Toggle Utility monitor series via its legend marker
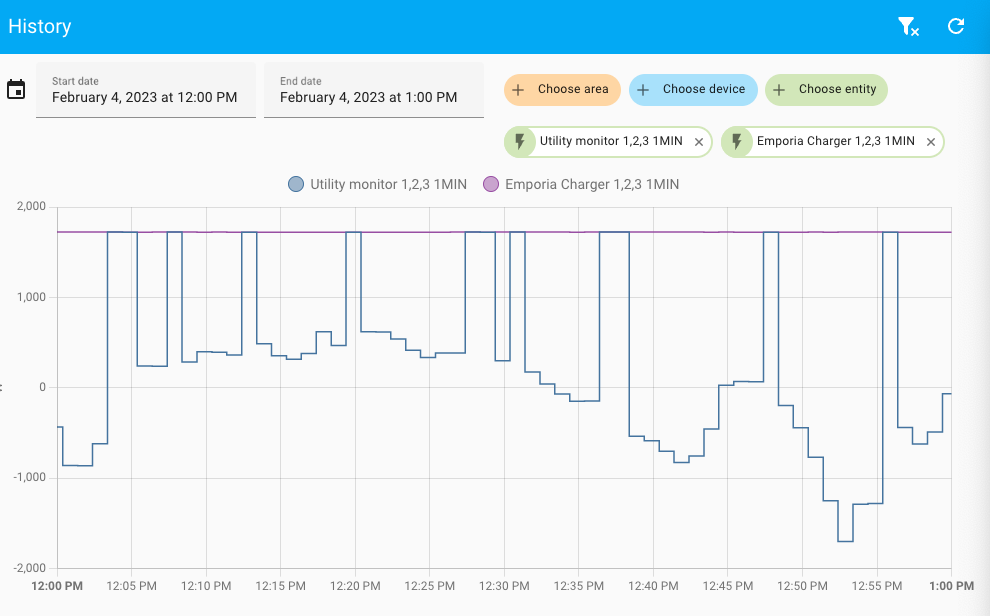Viewport: 990px width, 616px height. [x=295, y=184]
